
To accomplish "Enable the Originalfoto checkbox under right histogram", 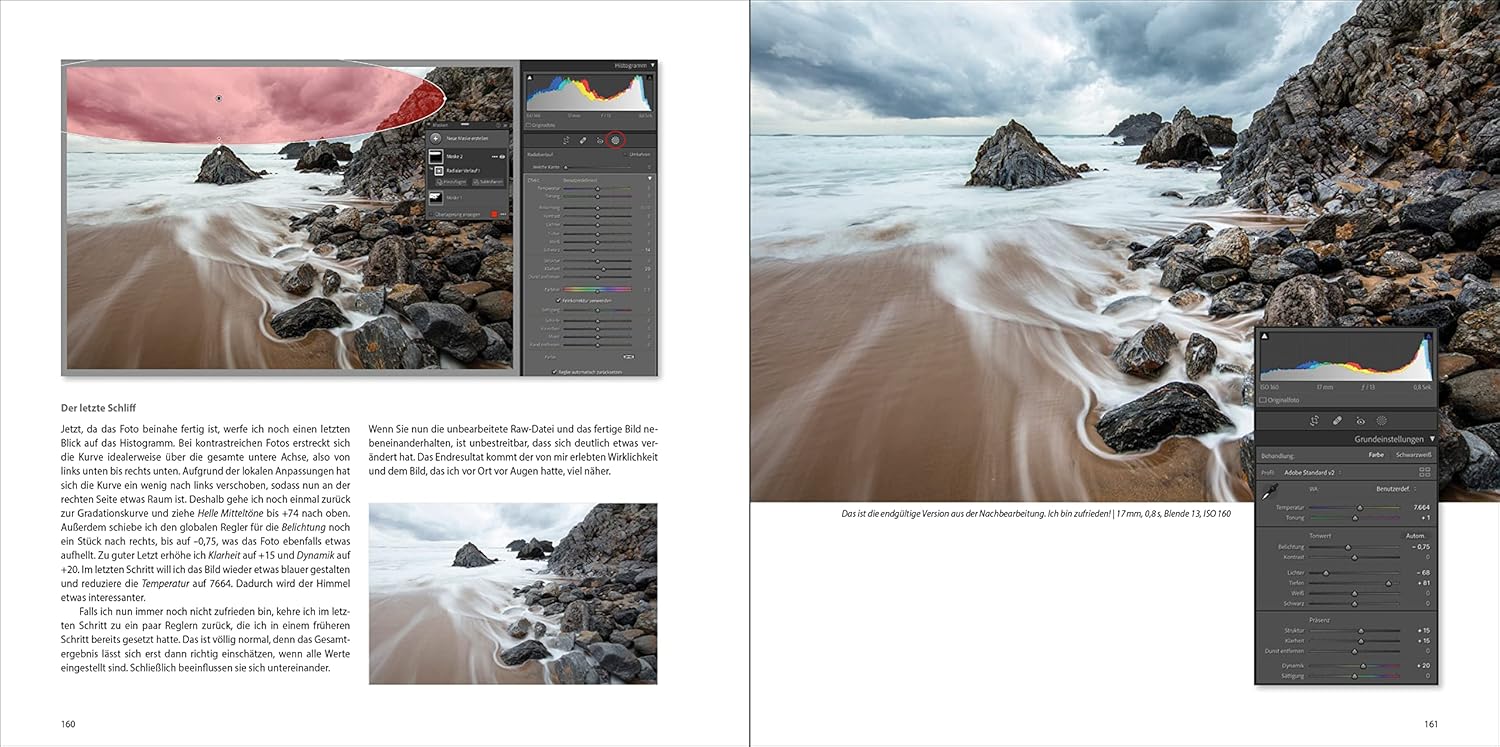I will tap(1264, 400).
